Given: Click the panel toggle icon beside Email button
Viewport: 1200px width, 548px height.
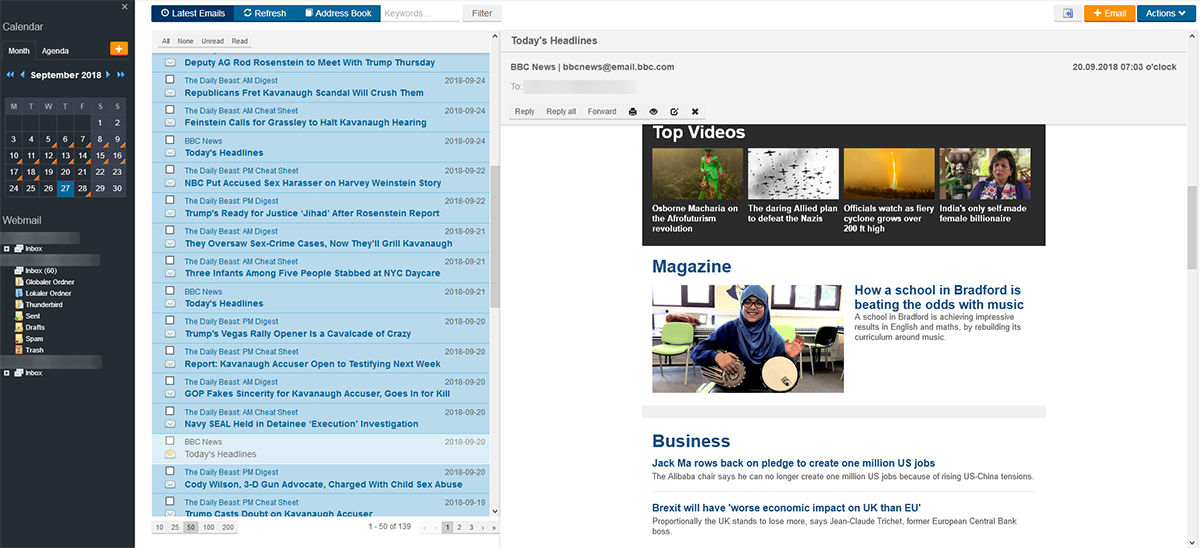Looking at the screenshot, I should coord(1068,13).
